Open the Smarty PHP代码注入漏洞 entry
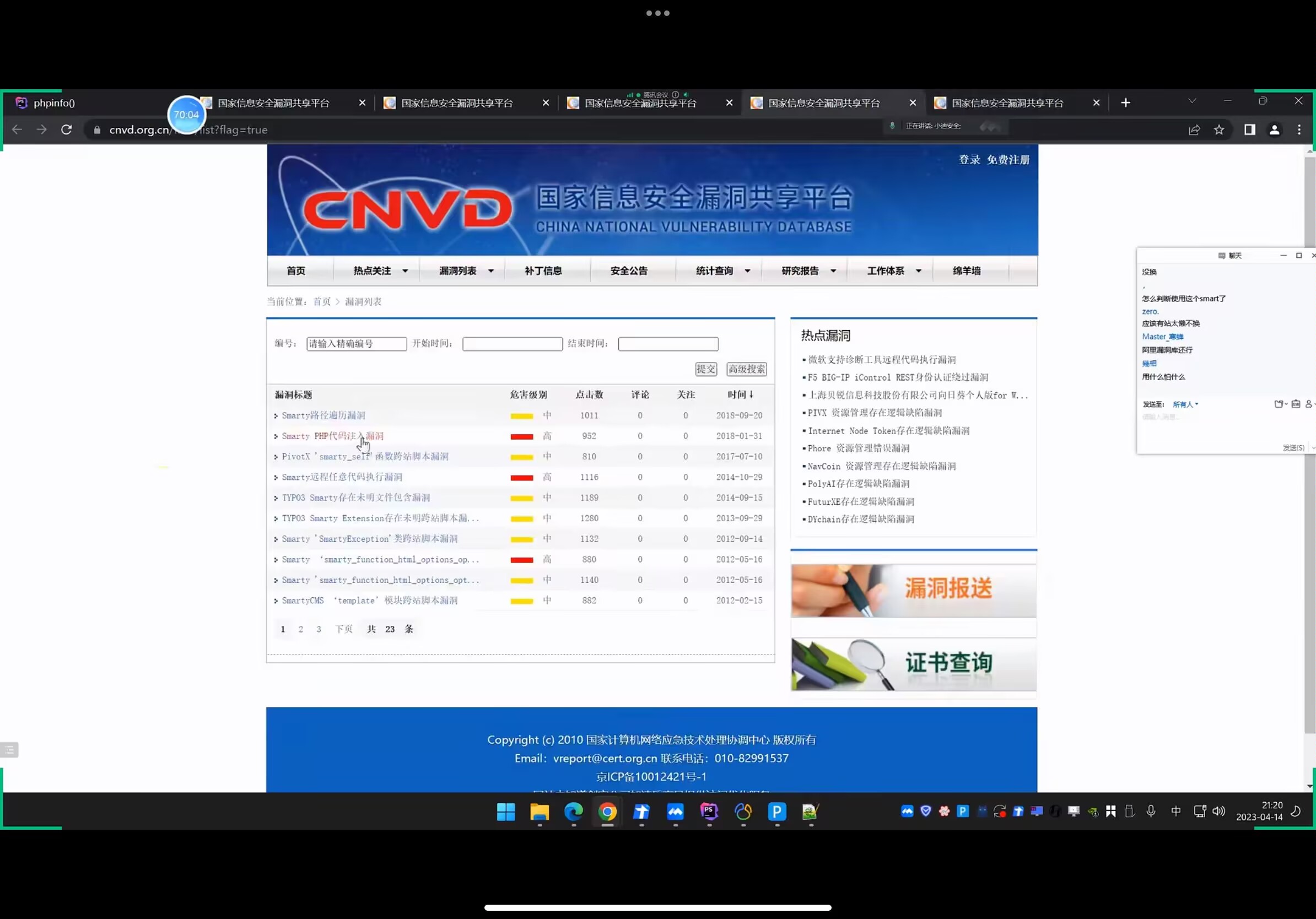 point(332,436)
